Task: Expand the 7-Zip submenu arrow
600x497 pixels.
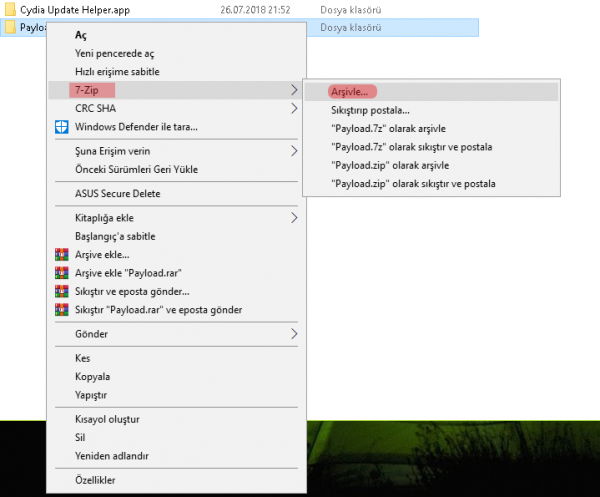Action: click(294, 91)
